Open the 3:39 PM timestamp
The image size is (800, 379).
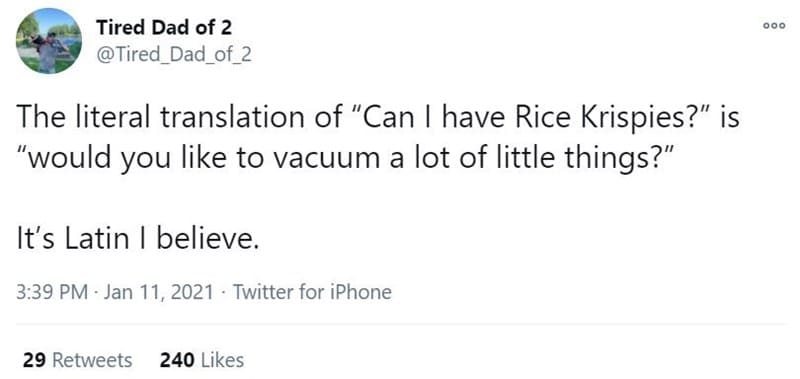pyautogui.click(x=53, y=292)
